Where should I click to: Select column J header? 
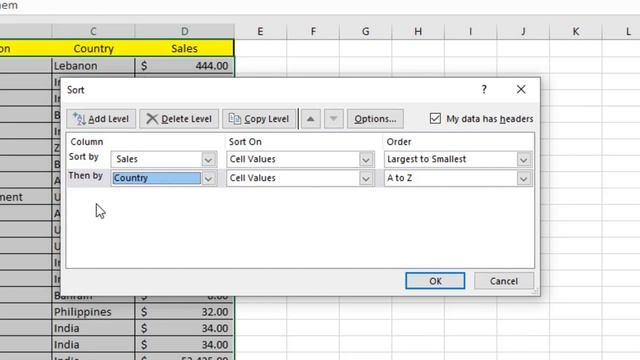(x=523, y=31)
